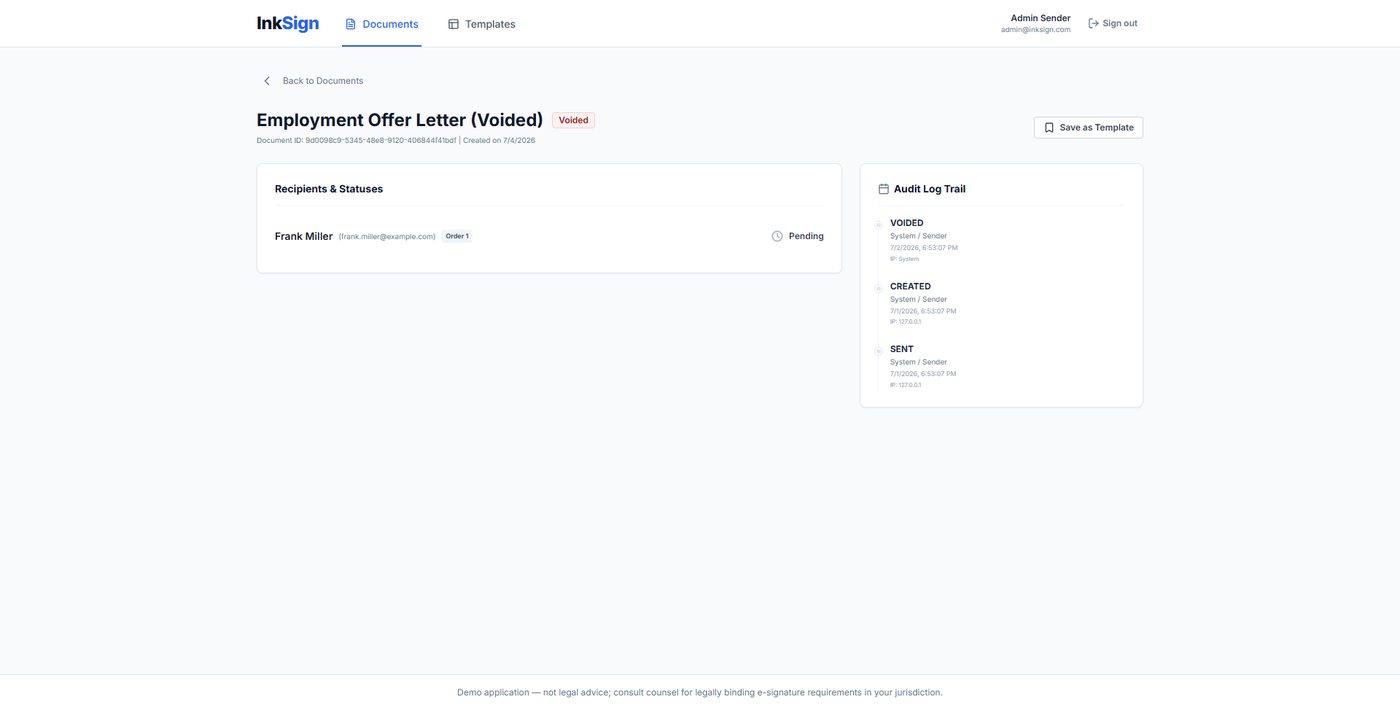Click the Voided status badge
1400x710 pixels.
(573, 120)
